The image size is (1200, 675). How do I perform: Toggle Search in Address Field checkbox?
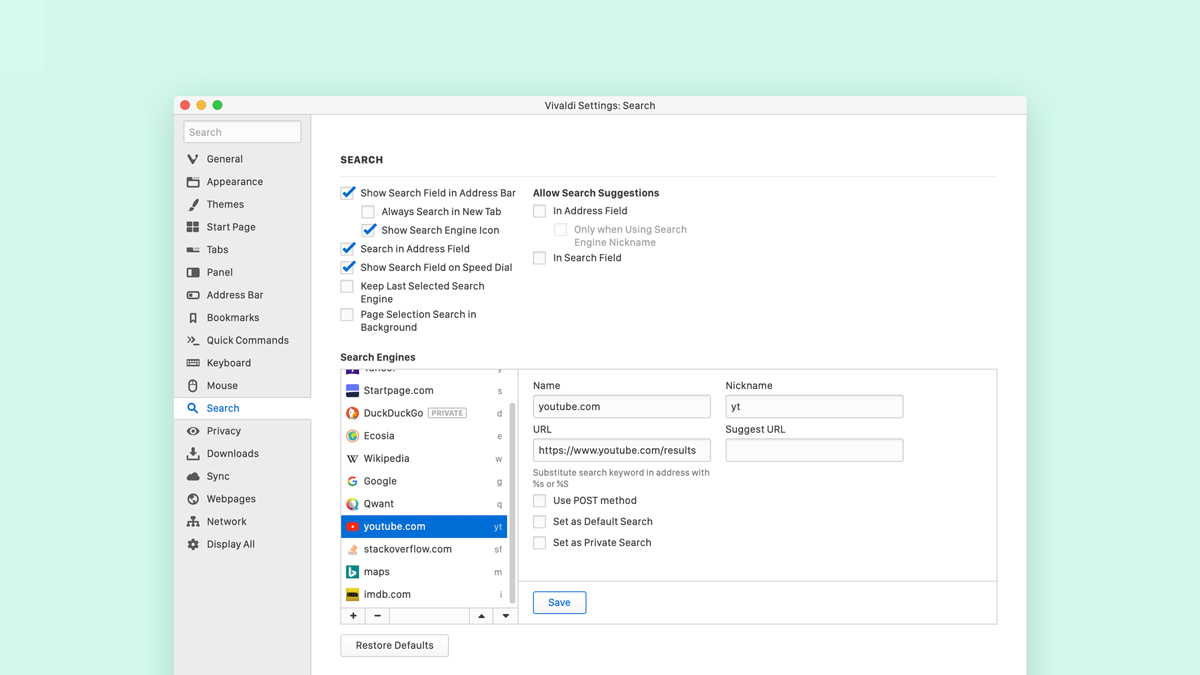(x=348, y=249)
